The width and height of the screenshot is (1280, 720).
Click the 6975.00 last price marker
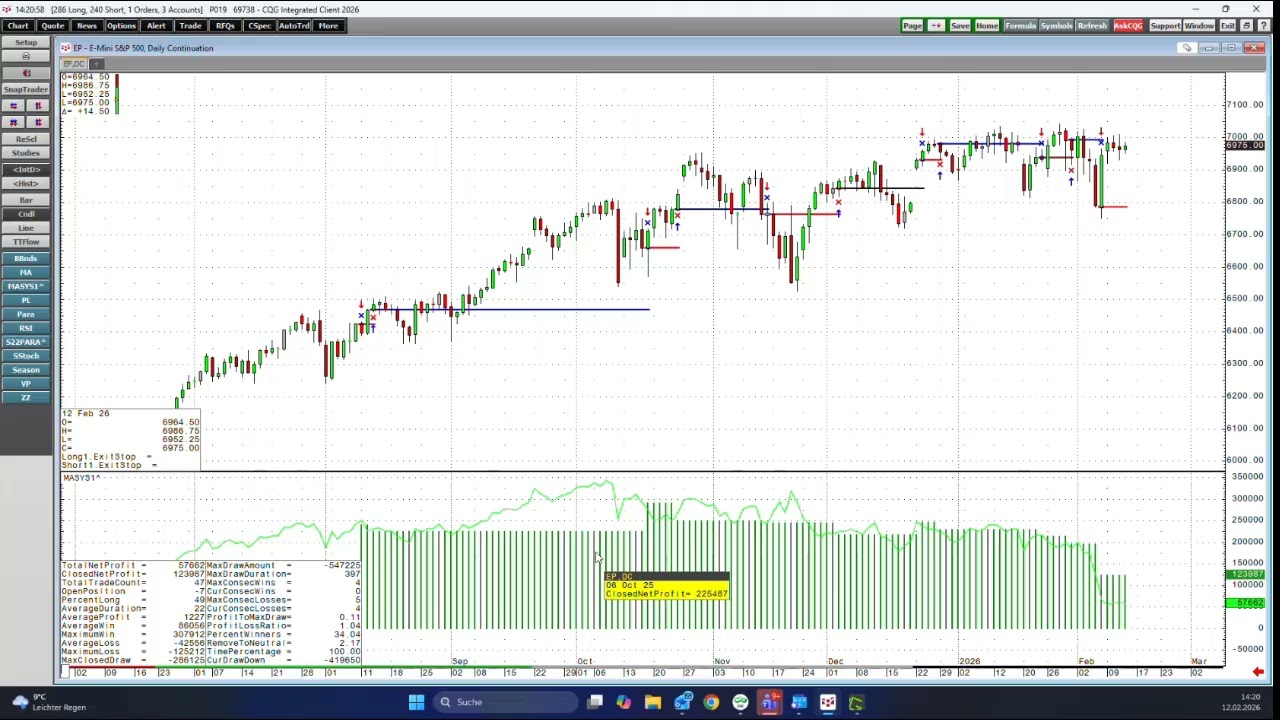[1245, 146]
